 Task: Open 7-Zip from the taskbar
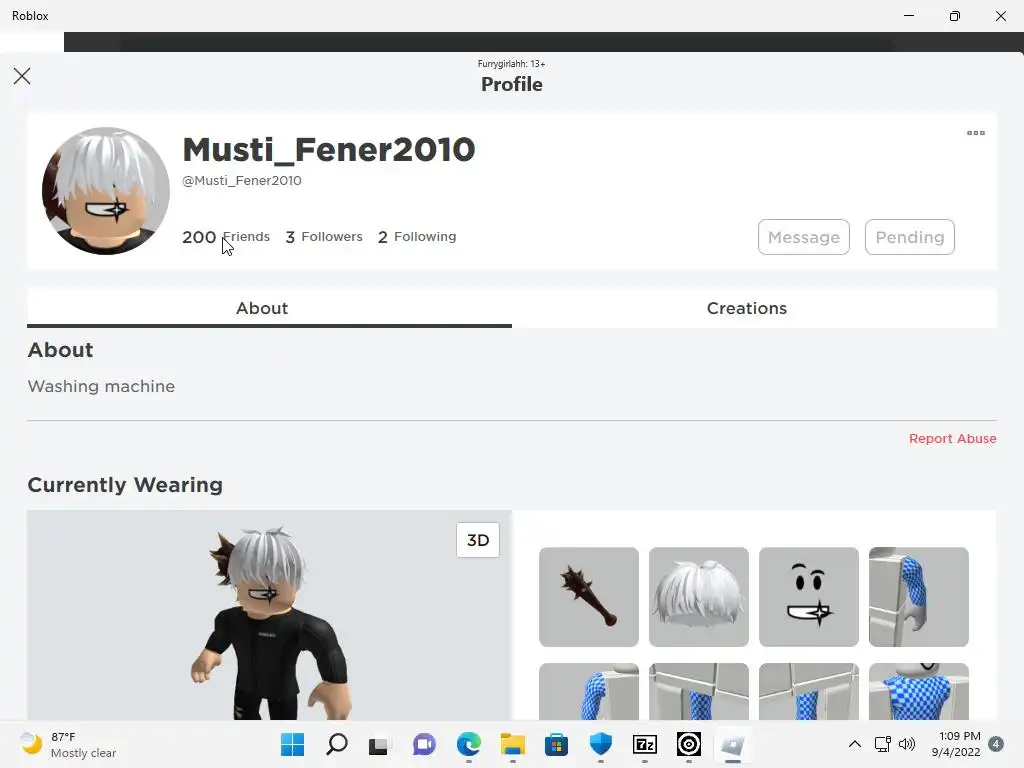[x=645, y=744]
